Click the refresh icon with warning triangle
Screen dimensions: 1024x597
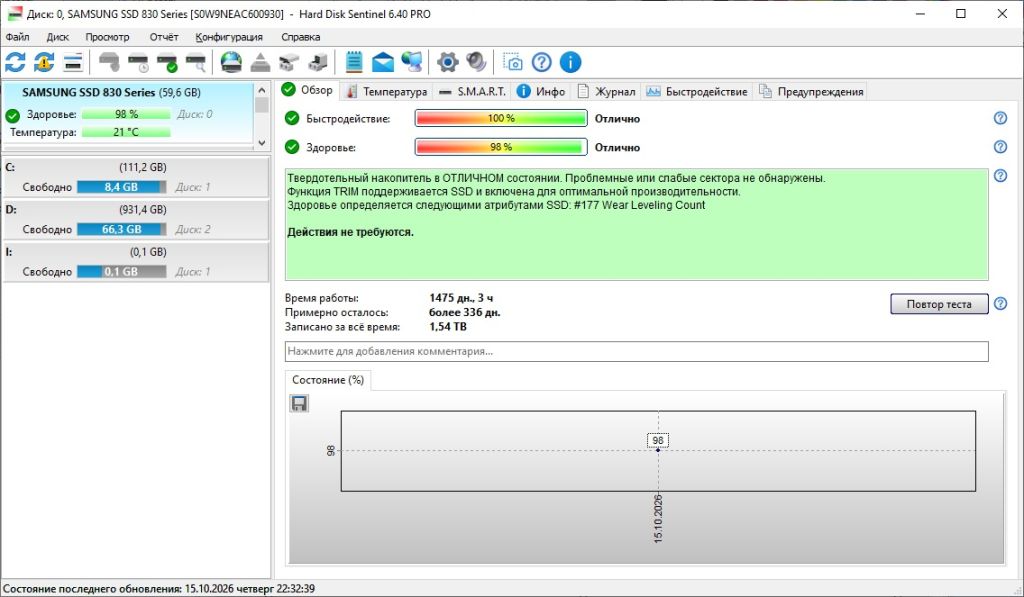pos(44,63)
